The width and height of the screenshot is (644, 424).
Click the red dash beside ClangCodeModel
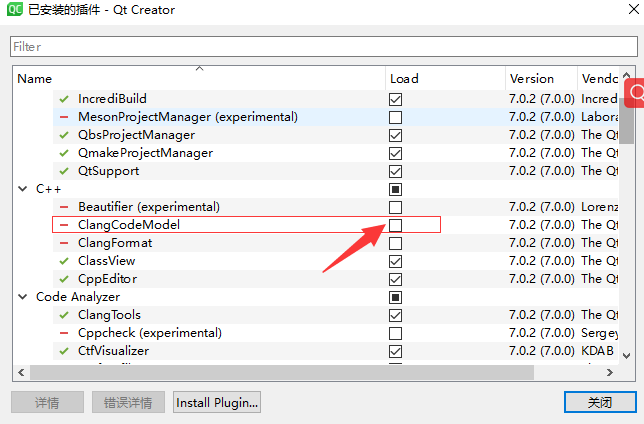(64, 225)
